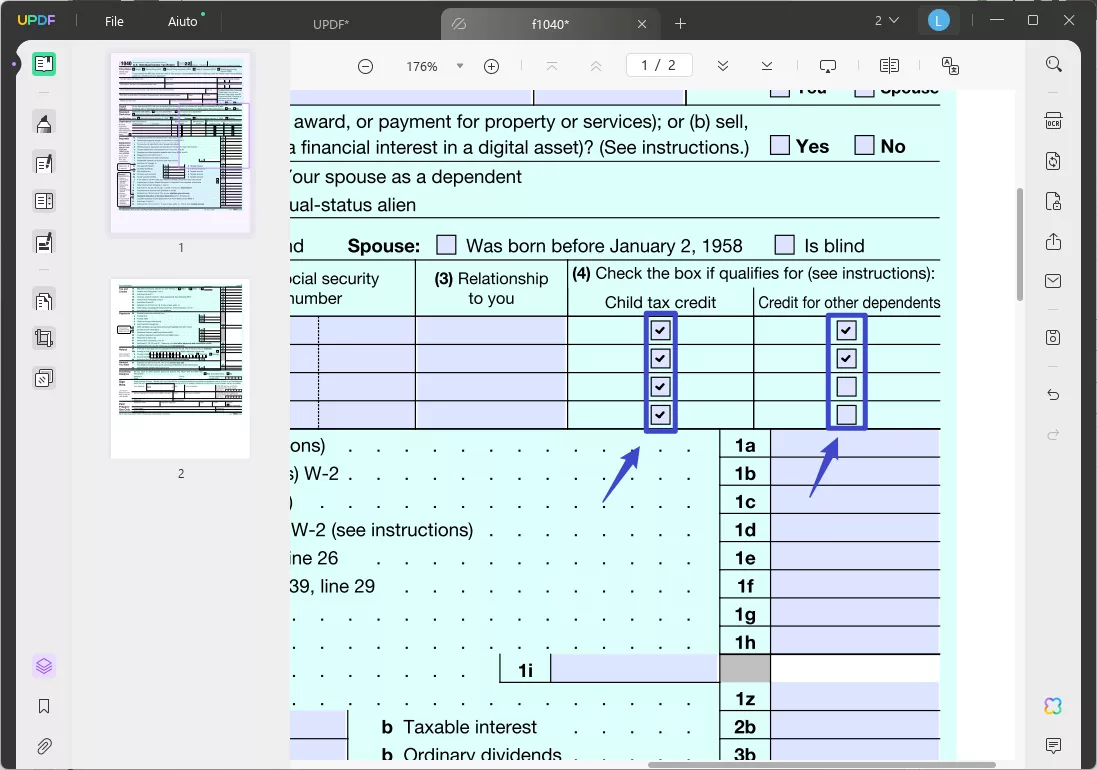Uncheck second row Child tax credit box
1097x770 pixels.
click(x=660, y=358)
